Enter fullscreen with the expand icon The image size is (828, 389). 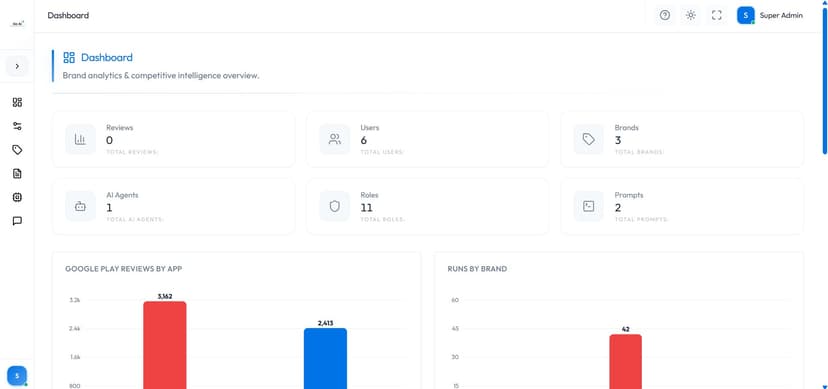[717, 15]
